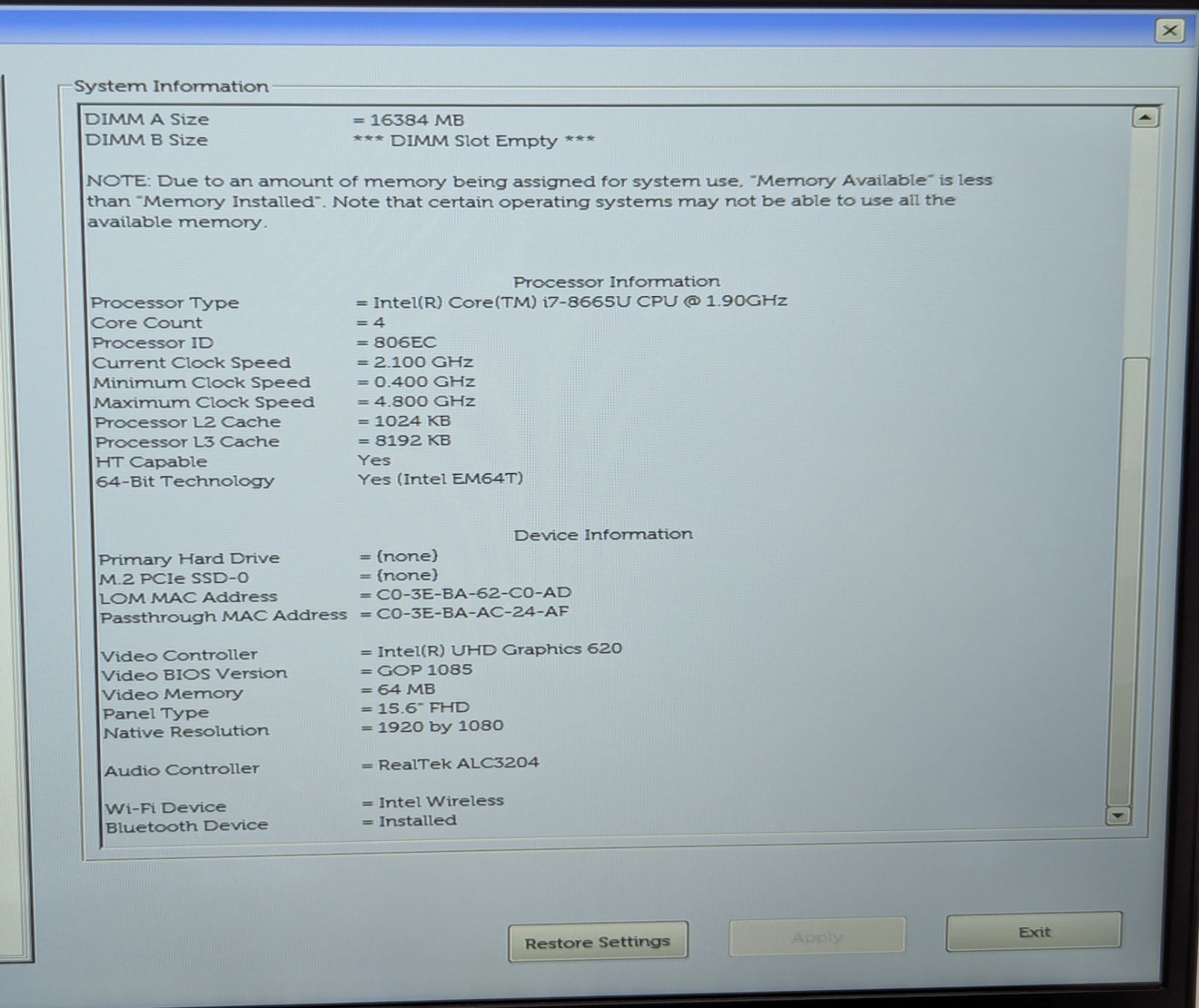The image size is (1199, 1008).
Task: Click the HT Capable label
Action: pyautogui.click(x=151, y=462)
